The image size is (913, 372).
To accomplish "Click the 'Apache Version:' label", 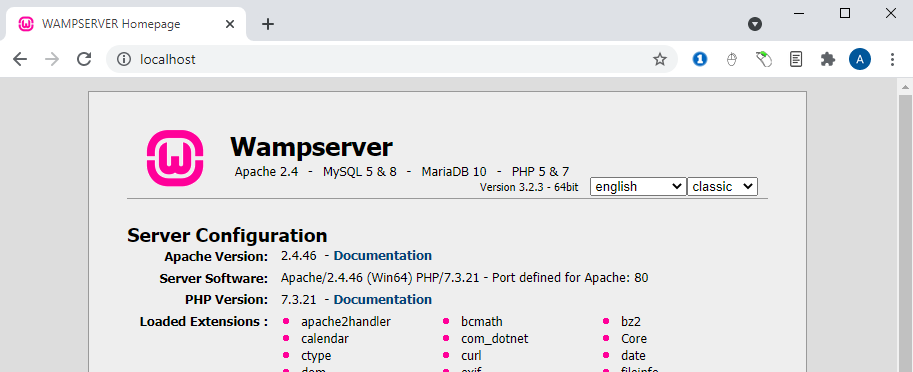I will 216,256.
